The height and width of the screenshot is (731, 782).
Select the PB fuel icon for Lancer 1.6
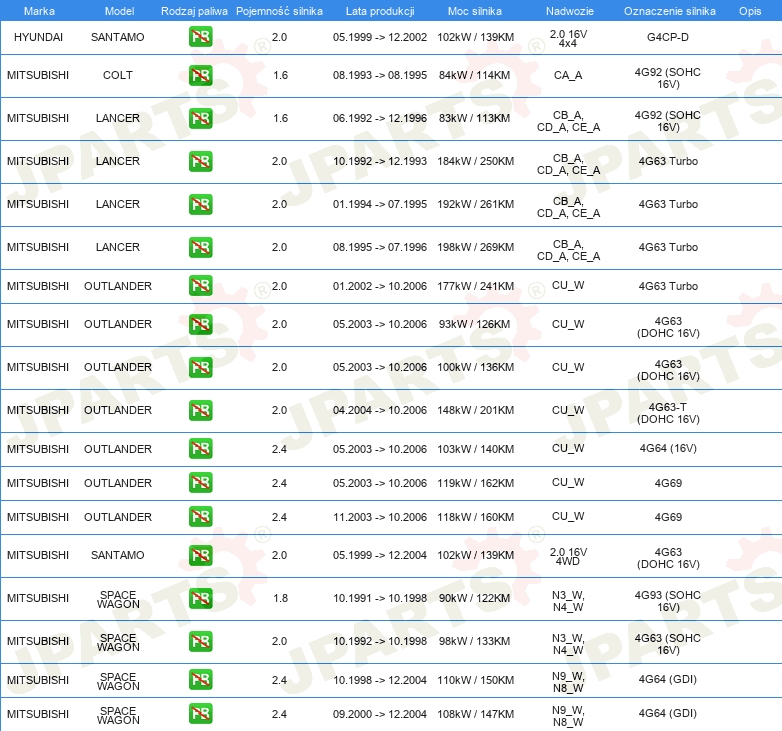pos(200,119)
